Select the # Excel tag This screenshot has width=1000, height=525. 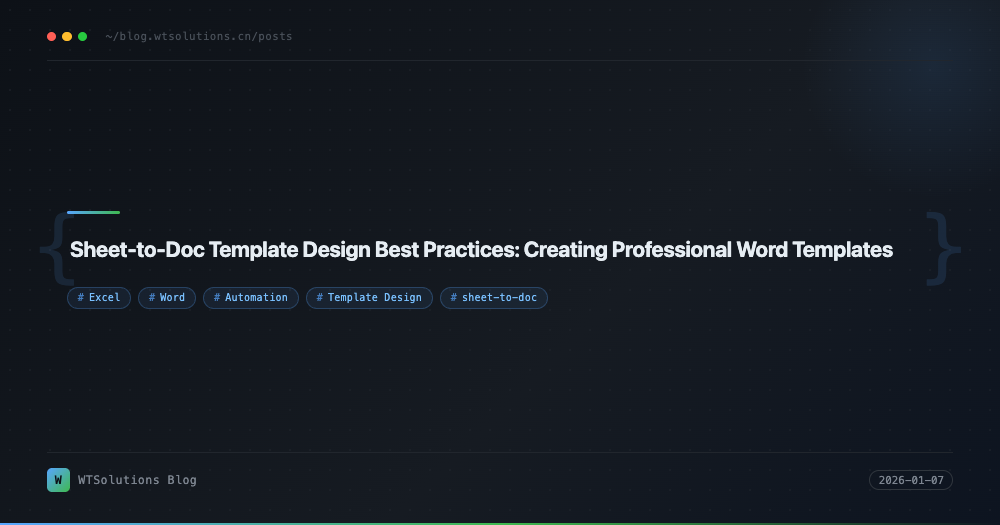click(x=99, y=298)
